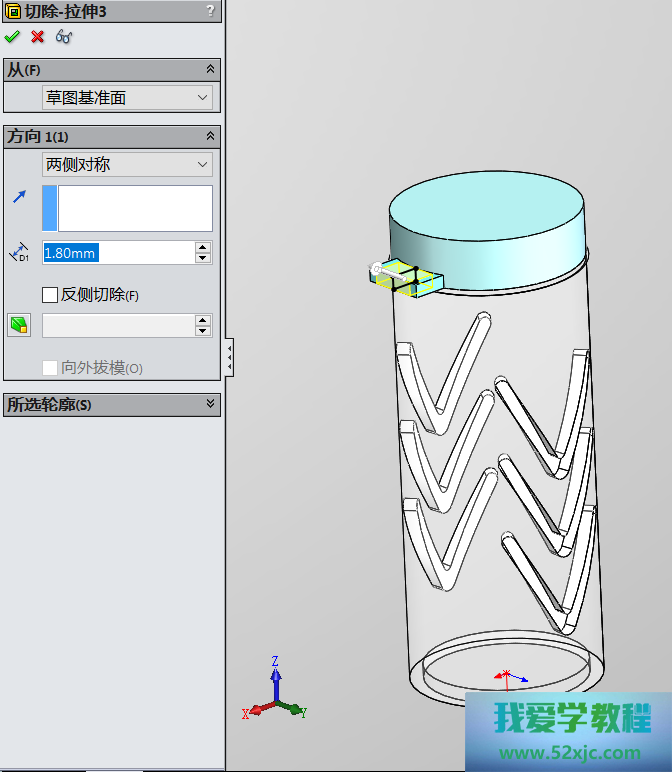Click the 1.80mm depth input field

coord(117,253)
